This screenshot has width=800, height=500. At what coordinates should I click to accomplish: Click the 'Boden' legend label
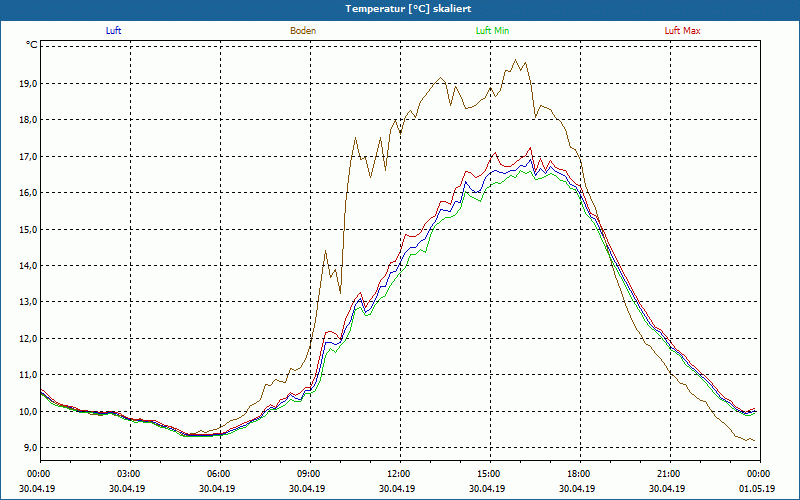click(303, 31)
